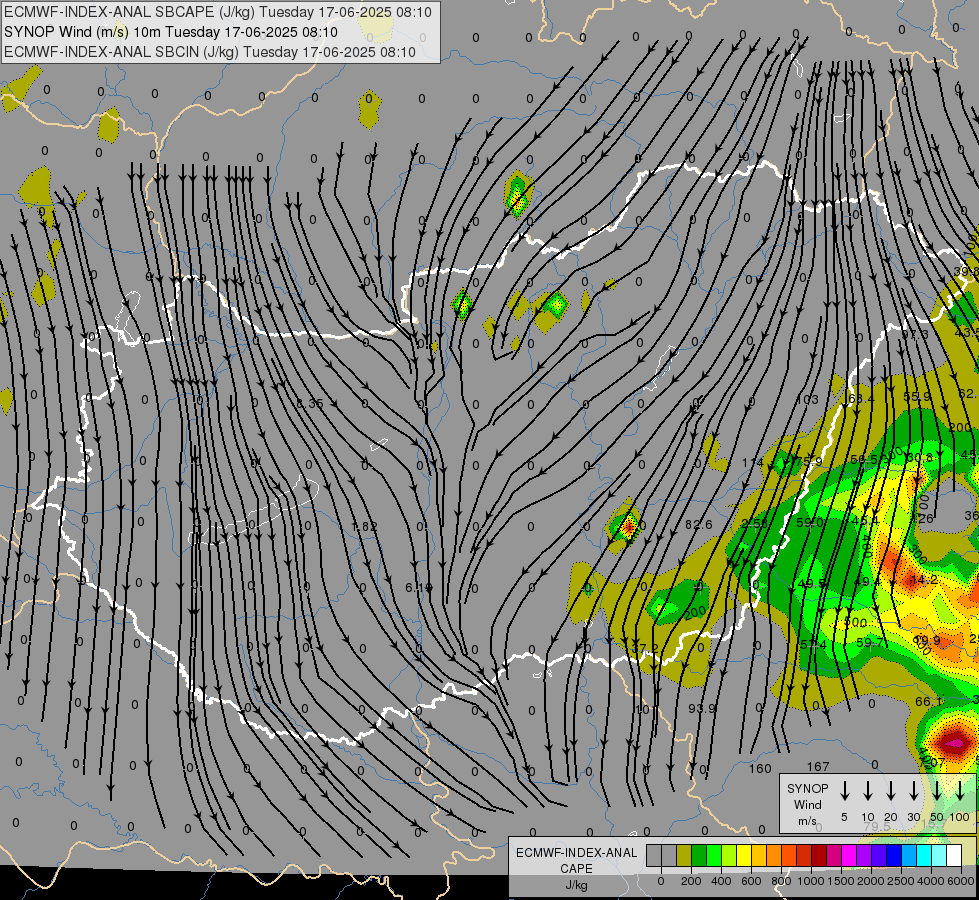Click the 50 m/s wind arrow in legend
The image size is (979, 900).
click(x=937, y=790)
